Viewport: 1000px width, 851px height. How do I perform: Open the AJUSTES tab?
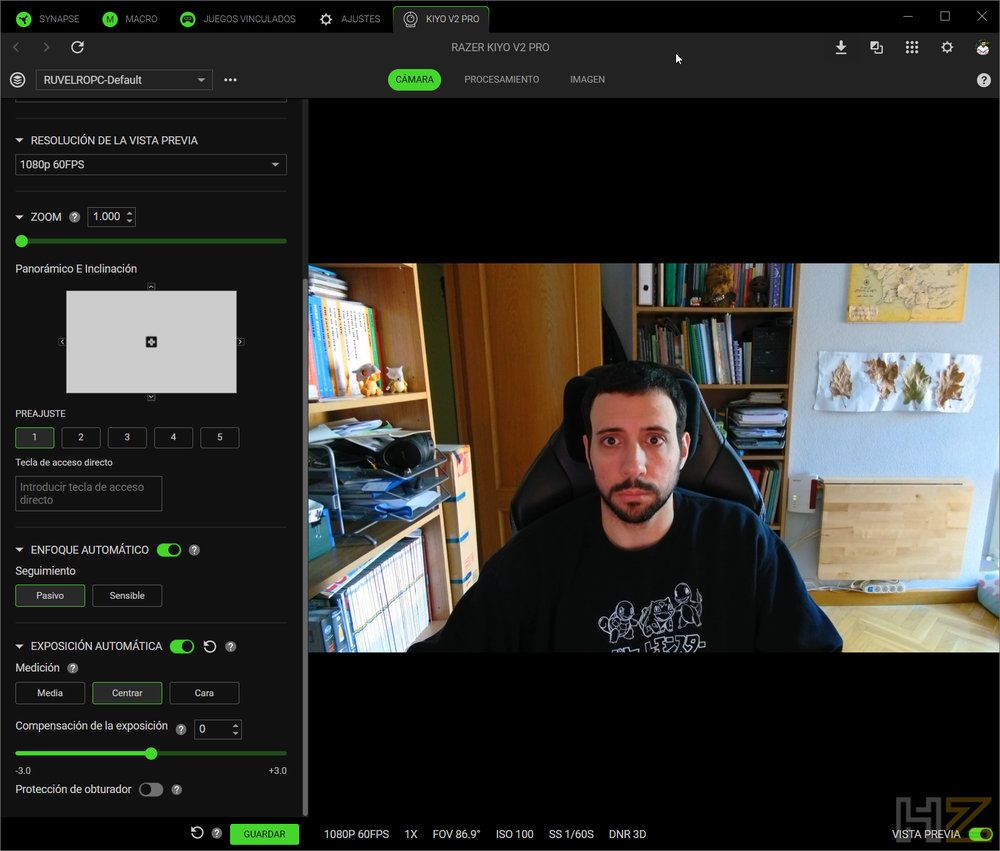click(x=349, y=19)
